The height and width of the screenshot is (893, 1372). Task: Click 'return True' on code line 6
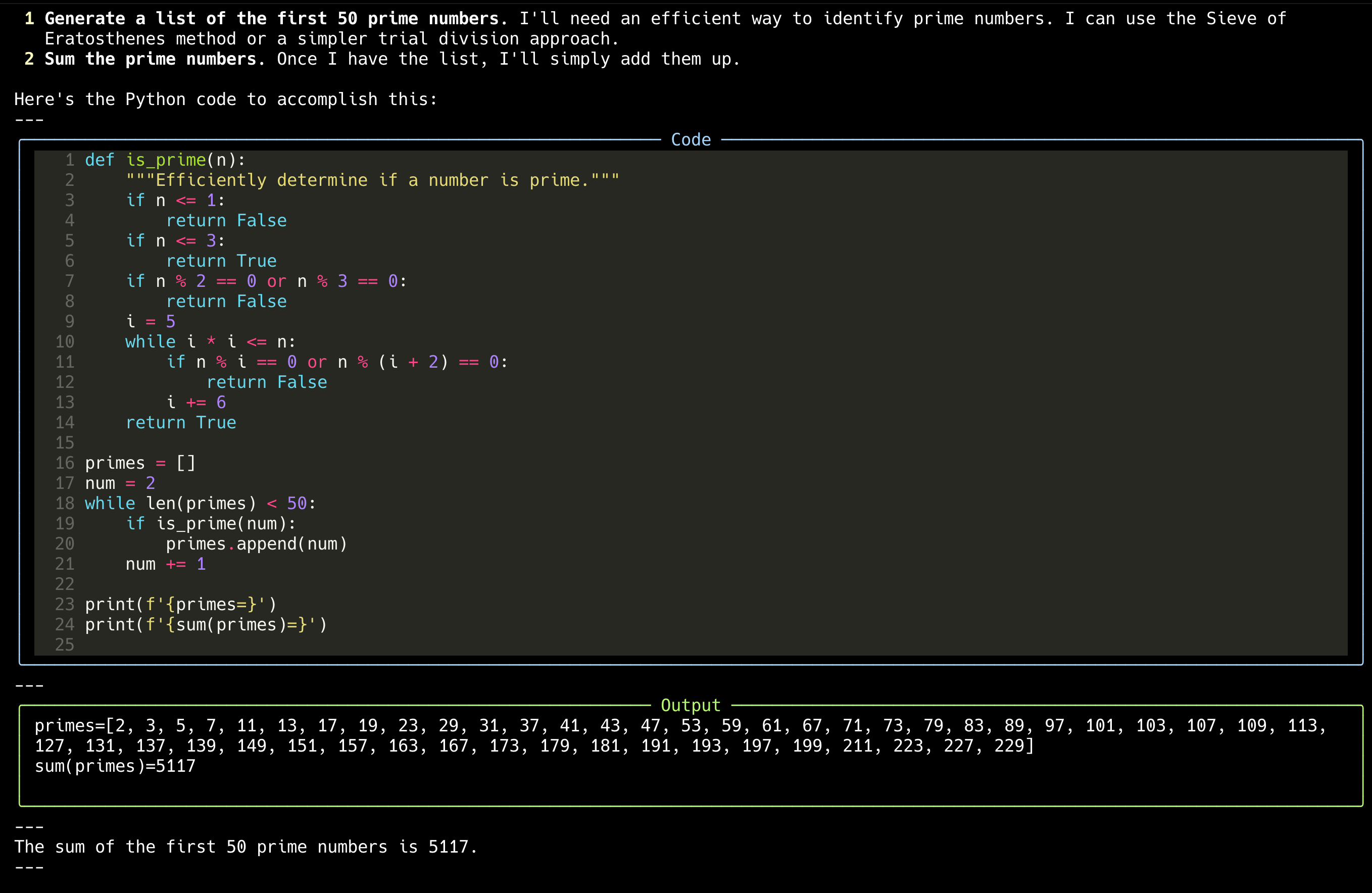click(x=221, y=261)
